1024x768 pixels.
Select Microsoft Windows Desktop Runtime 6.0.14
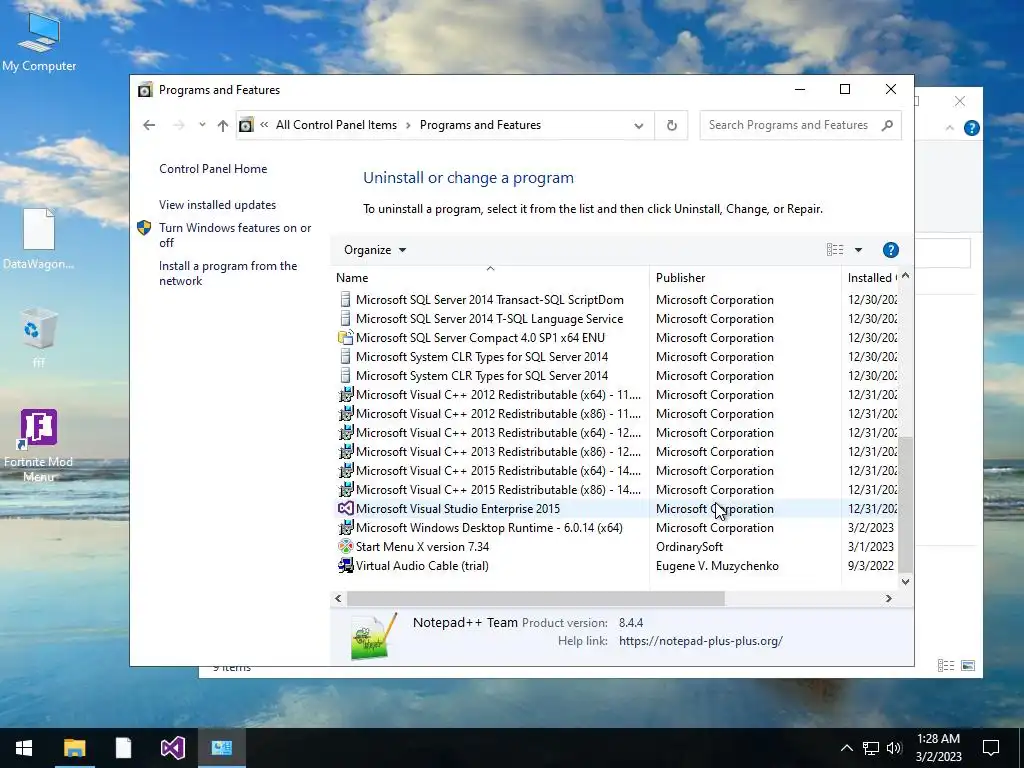coord(488,527)
